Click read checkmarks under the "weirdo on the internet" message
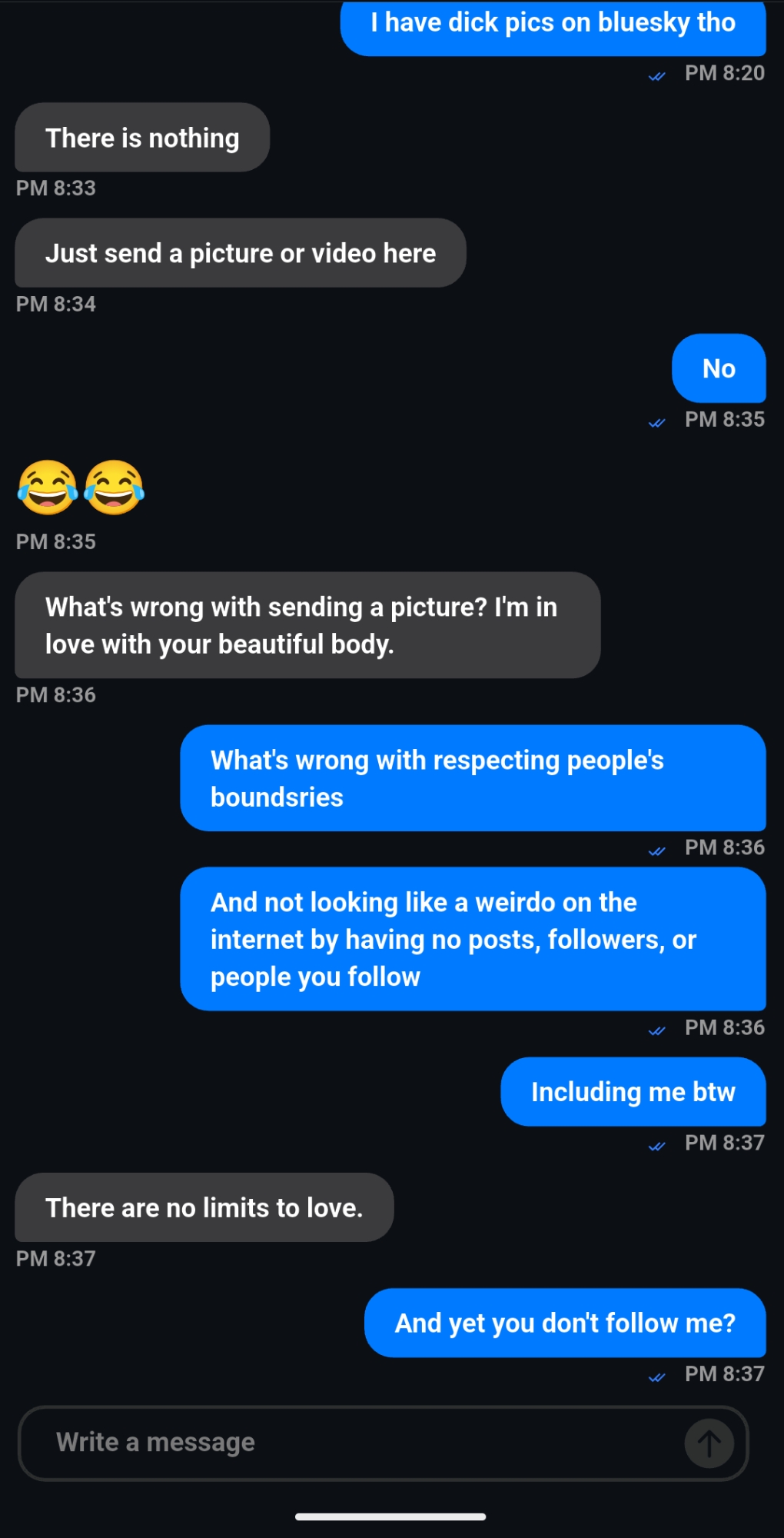The height and width of the screenshot is (1538, 784). point(656,1030)
